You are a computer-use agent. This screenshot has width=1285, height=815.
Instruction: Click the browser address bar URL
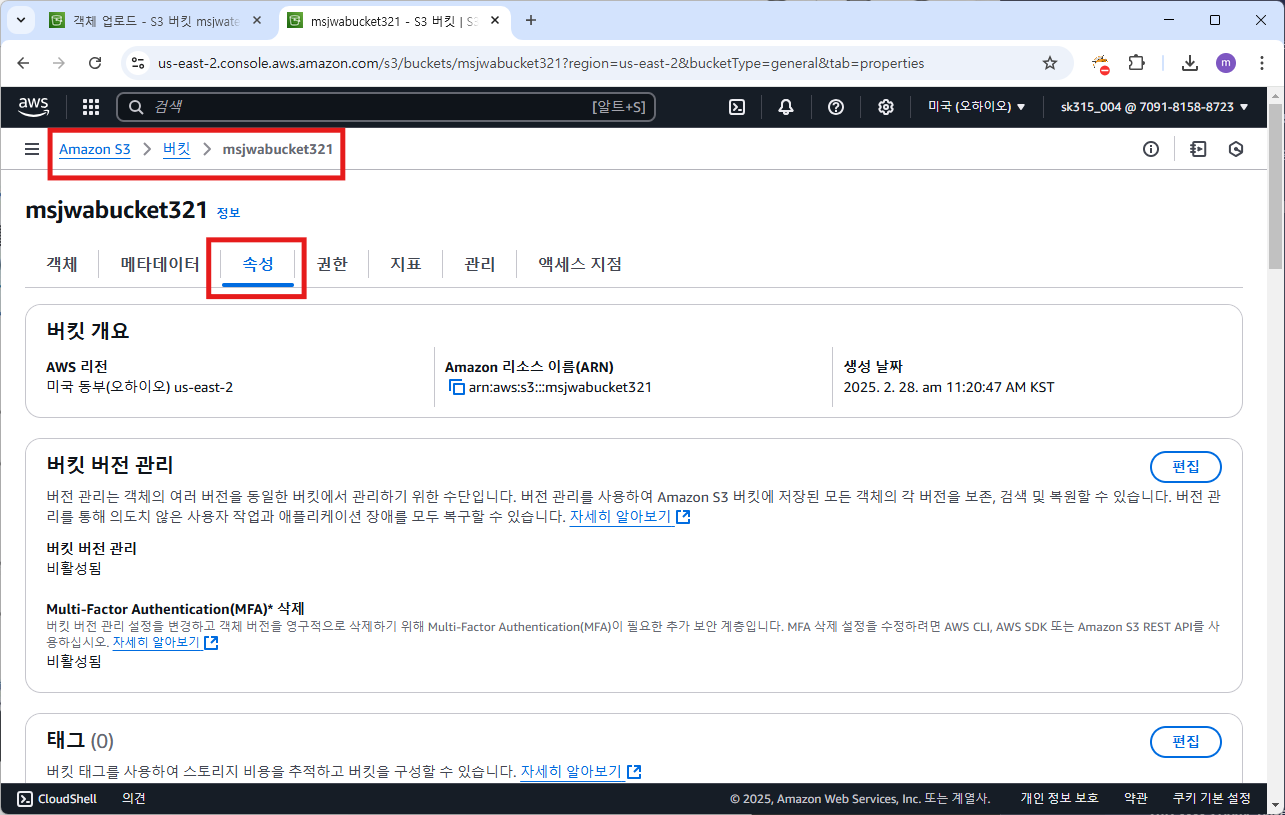tap(541, 63)
